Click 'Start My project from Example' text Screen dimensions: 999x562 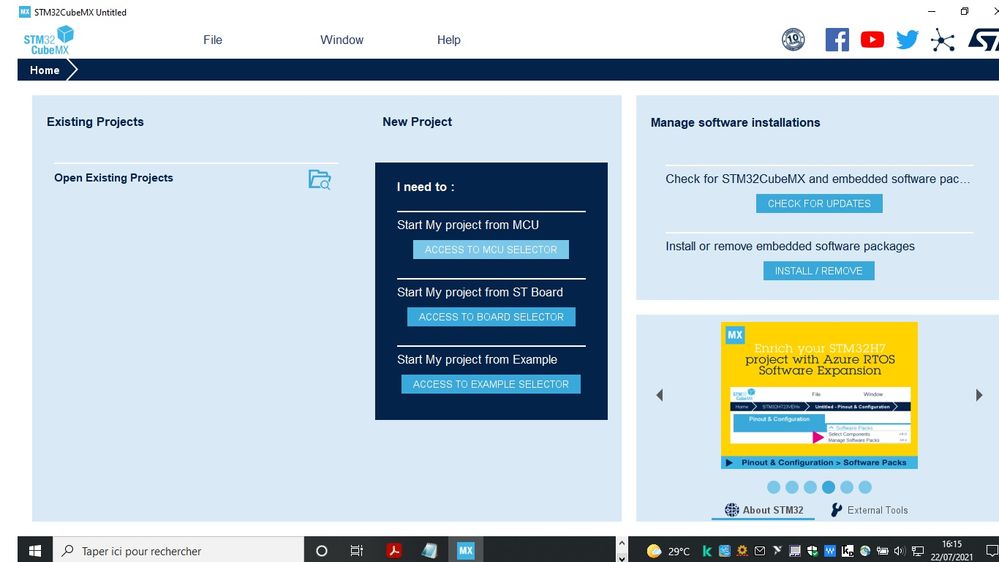tap(477, 359)
